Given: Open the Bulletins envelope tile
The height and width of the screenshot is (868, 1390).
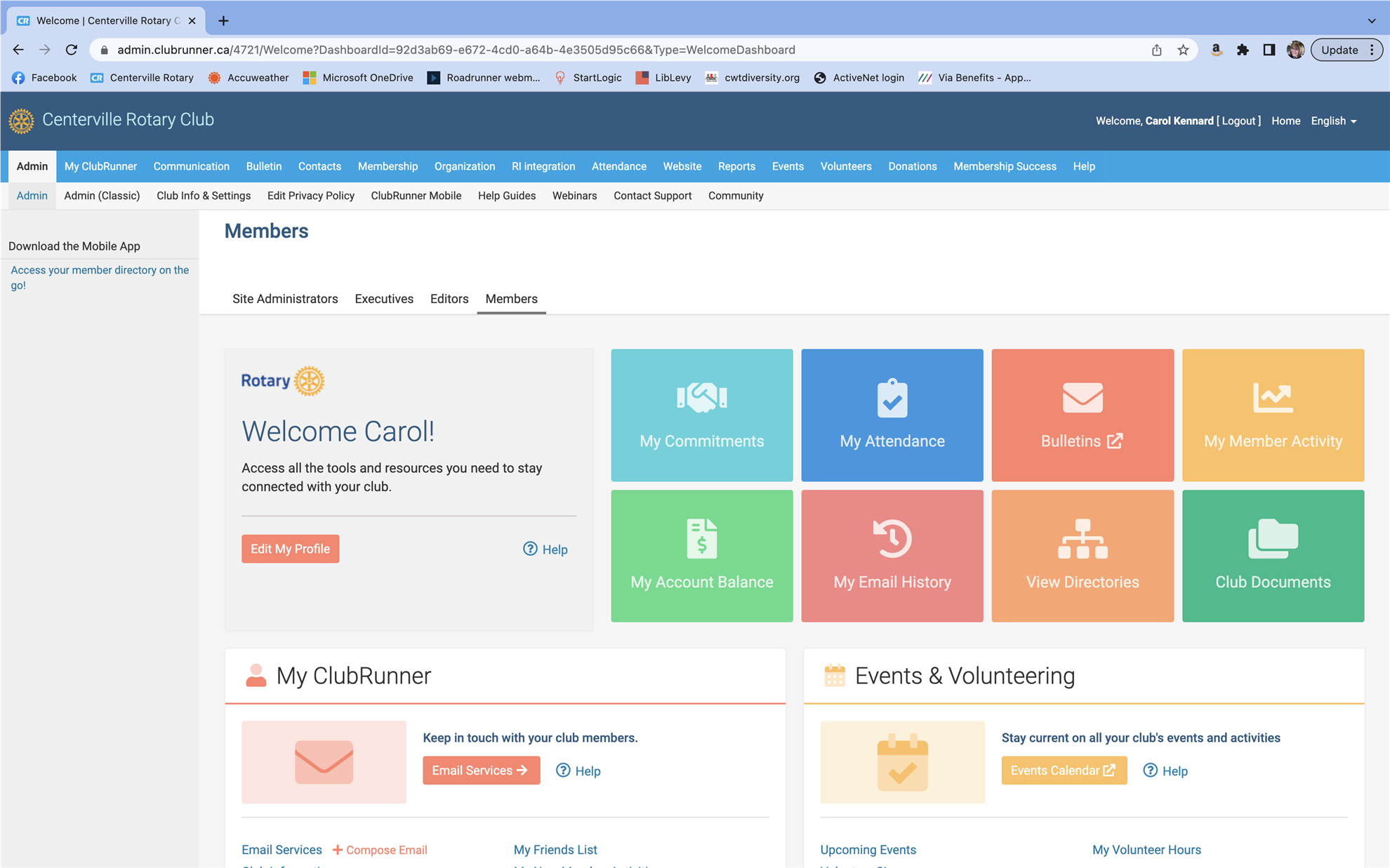Looking at the screenshot, I should tap(1082, 415).
